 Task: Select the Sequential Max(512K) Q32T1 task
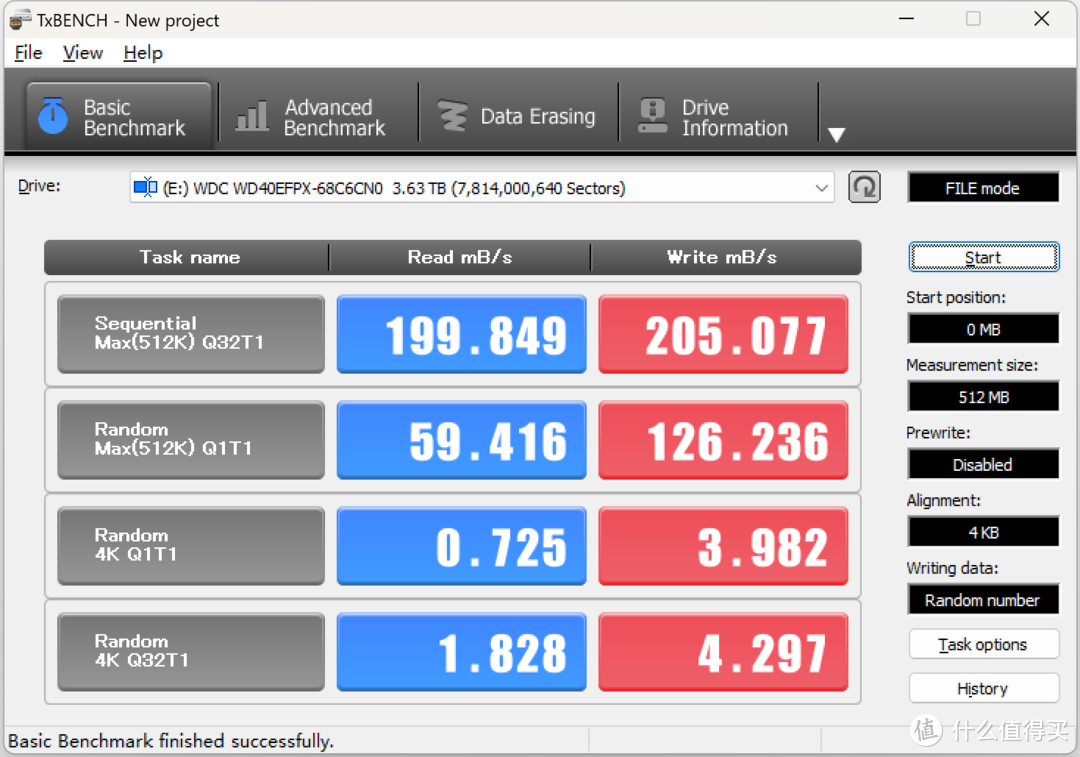(191, 334)
